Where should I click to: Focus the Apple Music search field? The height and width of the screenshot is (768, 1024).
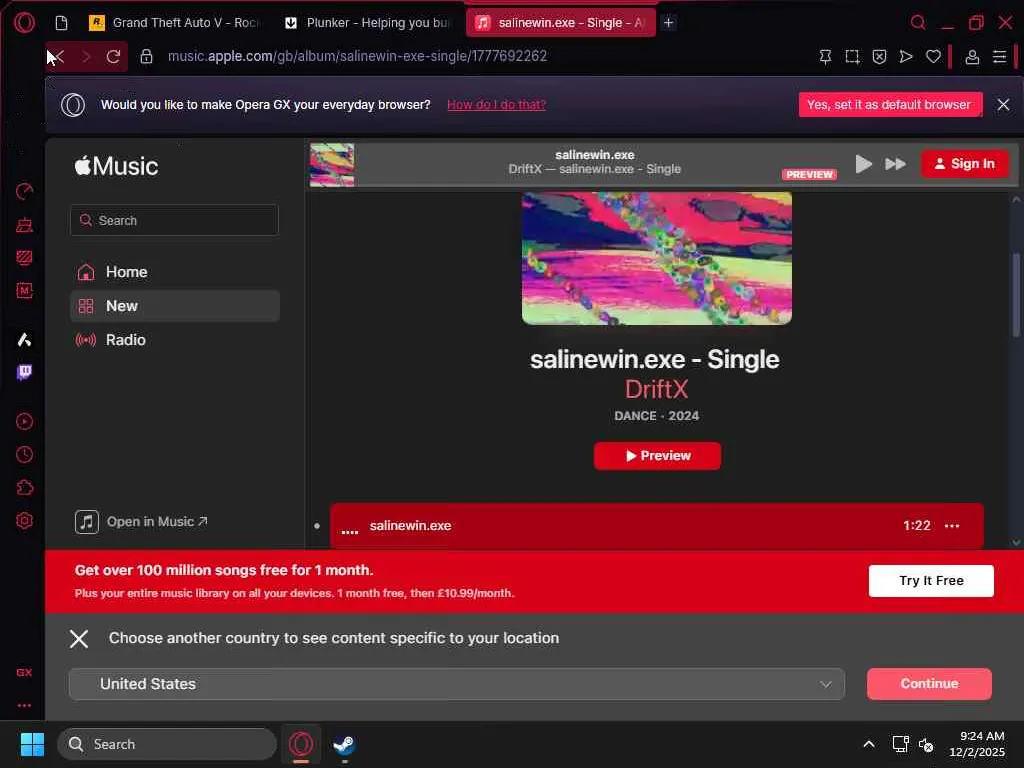pos(174,220)
